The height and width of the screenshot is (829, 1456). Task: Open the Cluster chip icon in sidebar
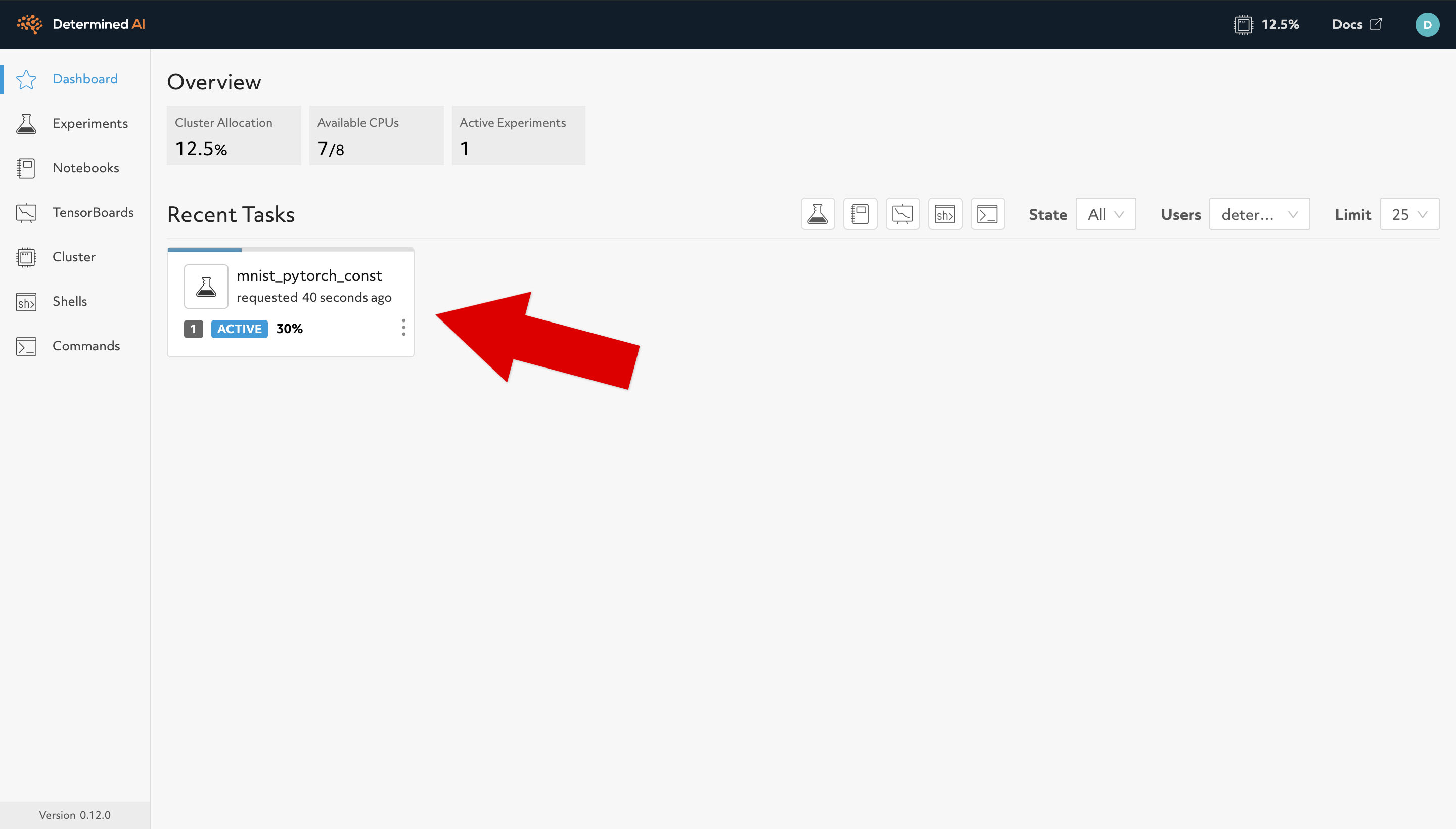pyautogui.click(x=26, y=257)
